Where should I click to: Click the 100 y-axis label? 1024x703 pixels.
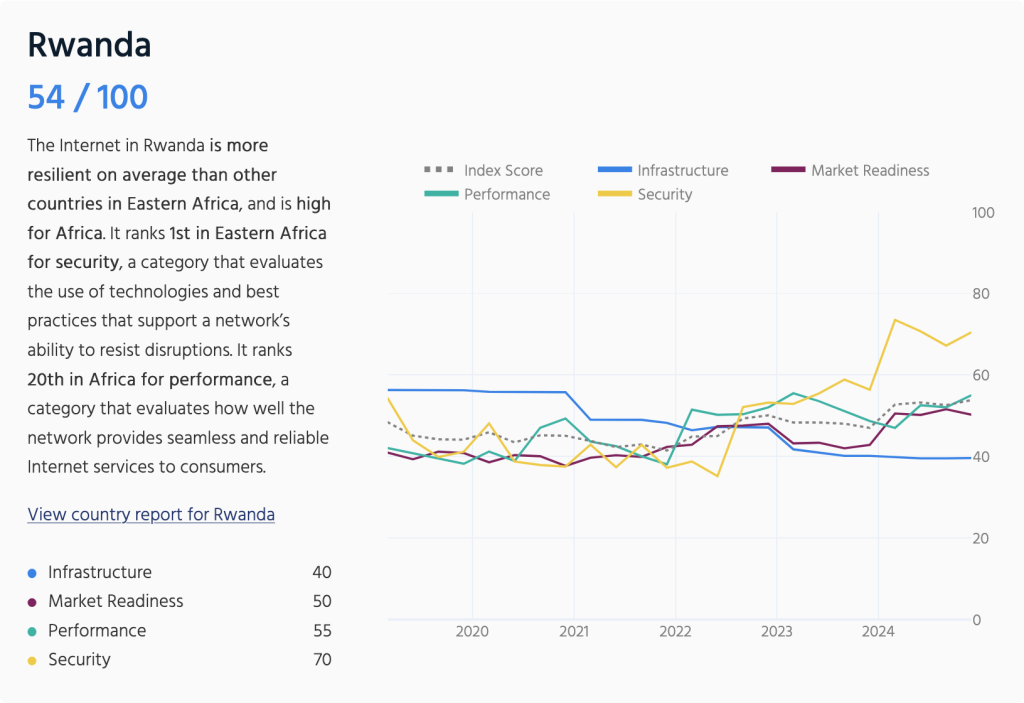tap(983, 213)
